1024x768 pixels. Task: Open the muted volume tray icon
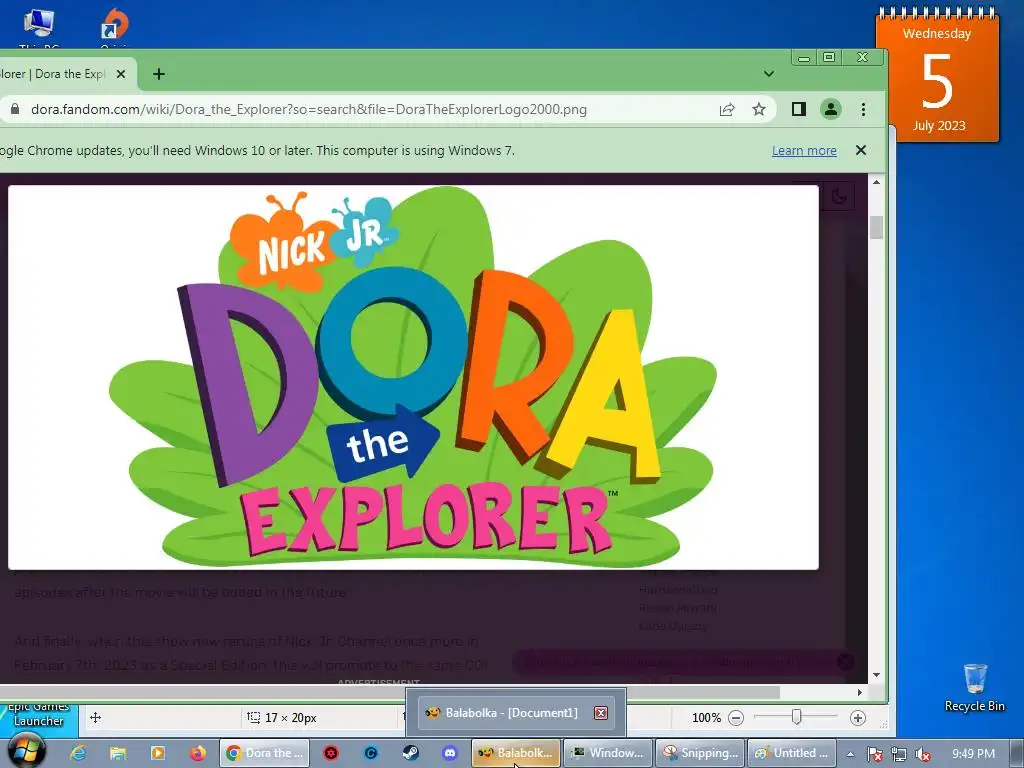pos(923,754)
